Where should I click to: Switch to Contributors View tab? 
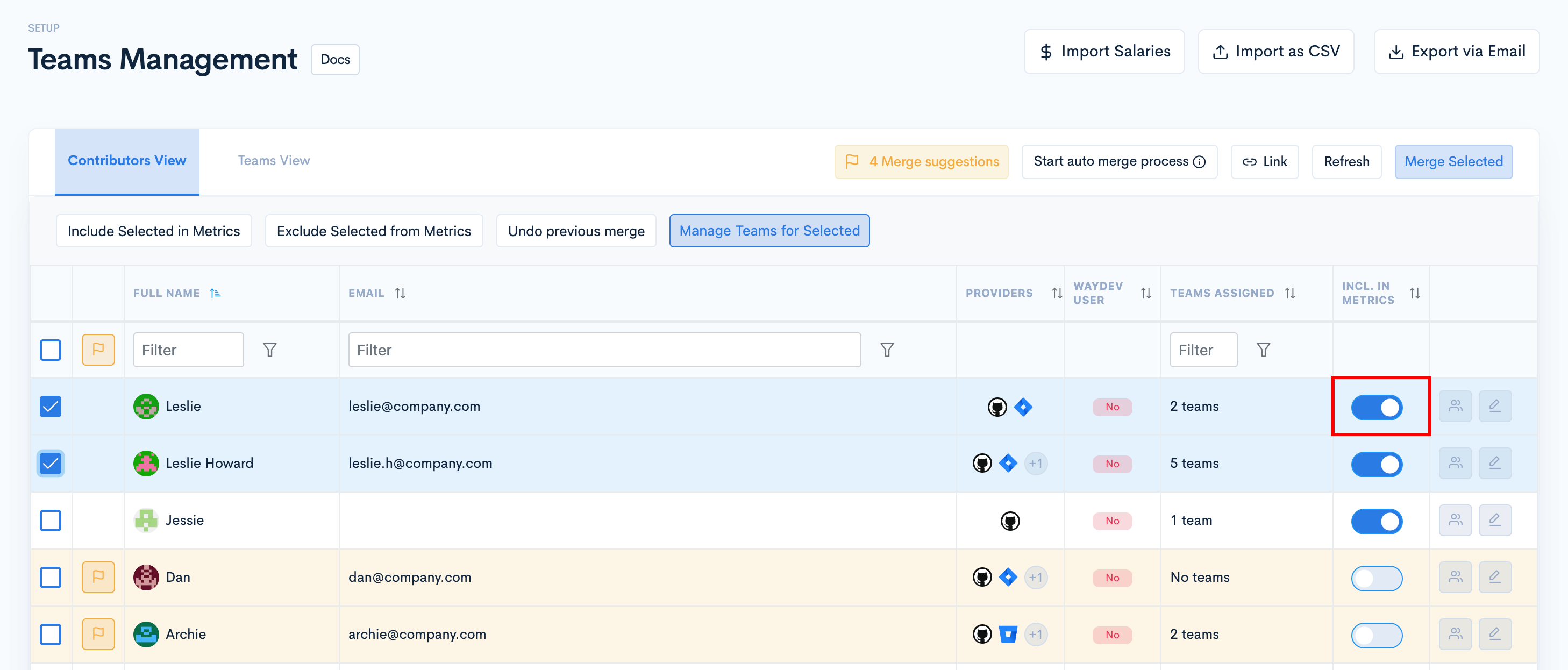click(x=126, y=161)
